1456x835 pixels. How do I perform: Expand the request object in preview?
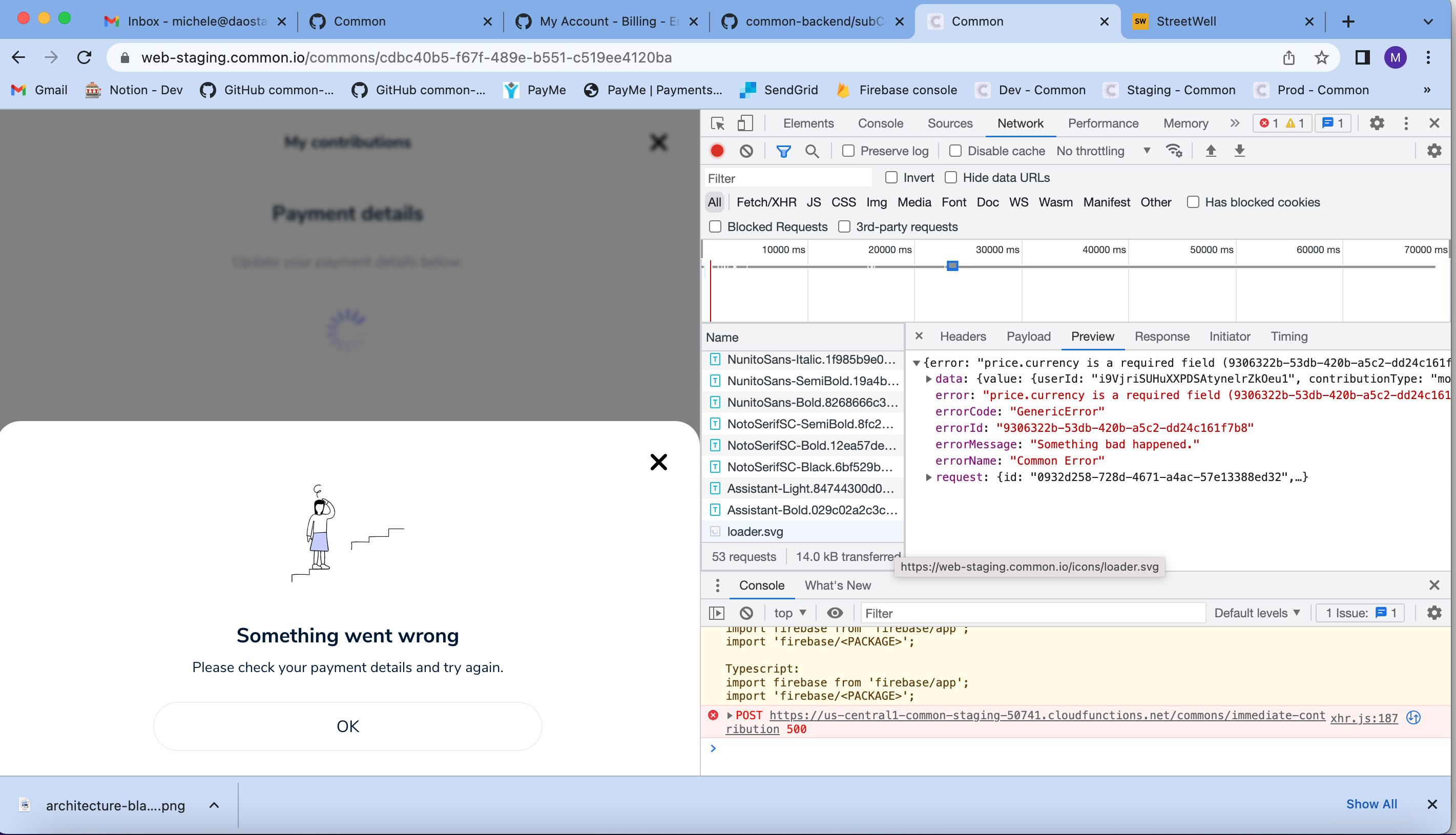coord(928,477)
